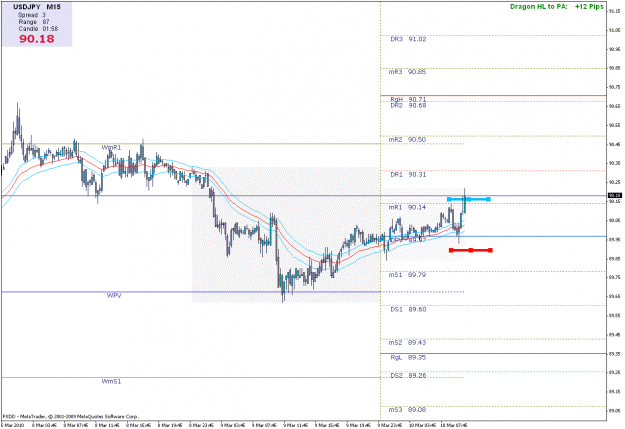Click the Dragon HL to PA label

tap(539, 6)
